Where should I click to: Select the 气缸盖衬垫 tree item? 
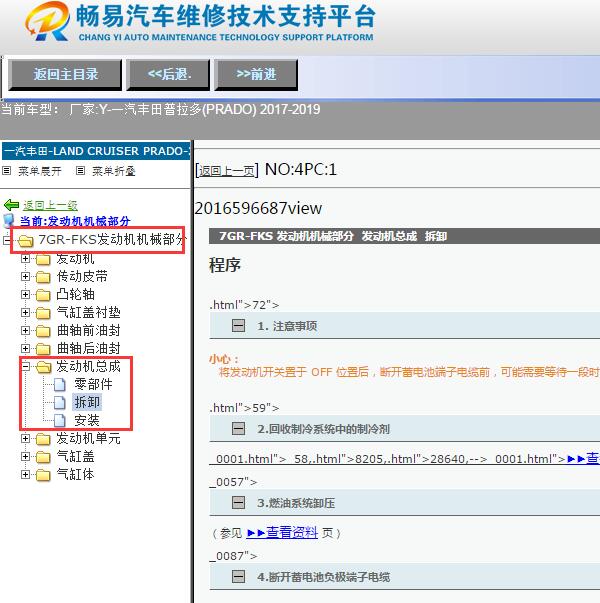(x=88, y=312)
